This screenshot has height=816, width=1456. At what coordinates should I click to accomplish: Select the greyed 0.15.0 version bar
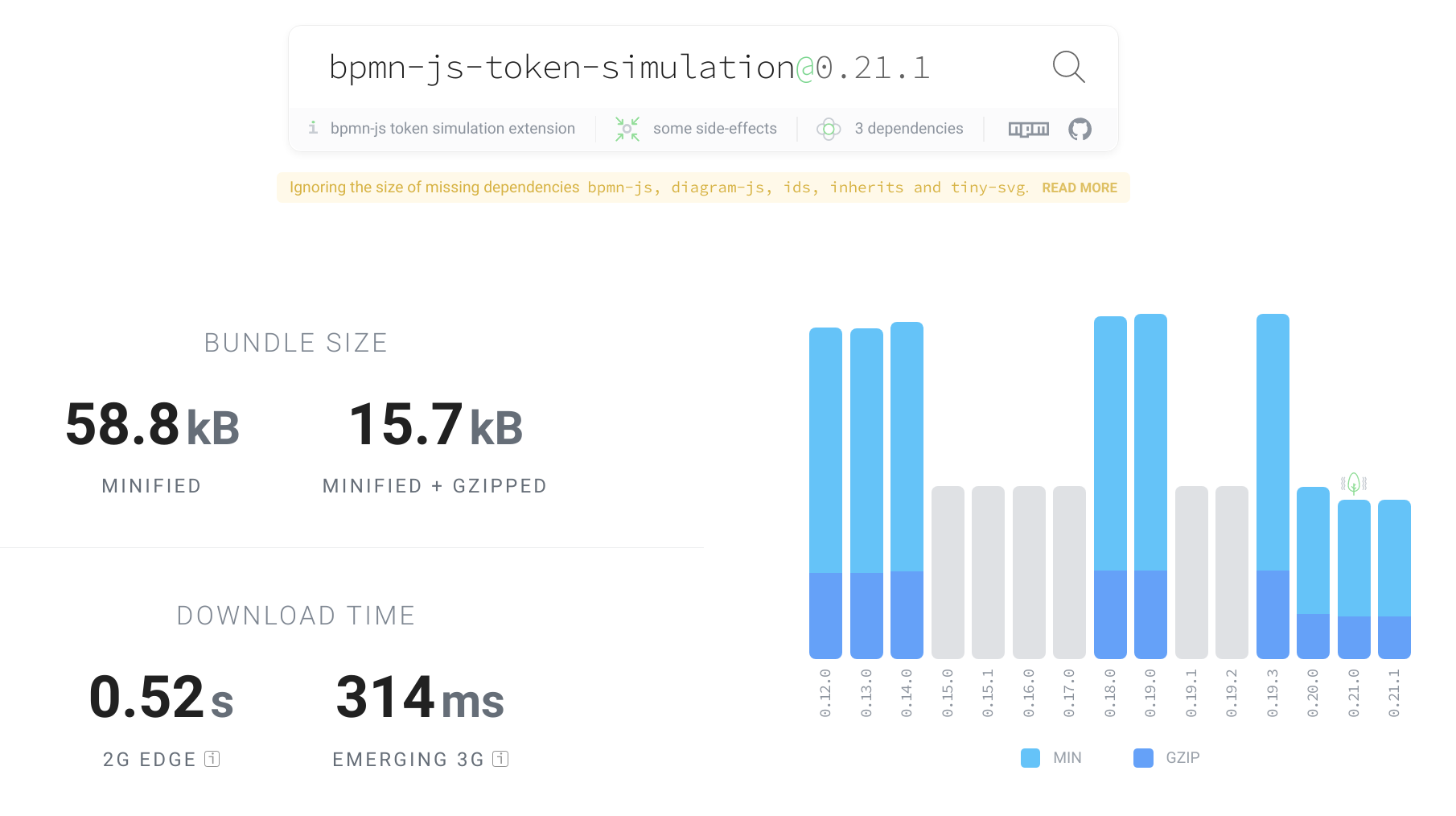click(948, 572)
